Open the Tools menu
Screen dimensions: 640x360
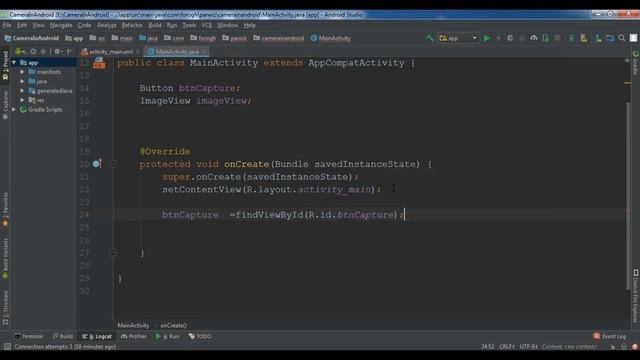189,25
